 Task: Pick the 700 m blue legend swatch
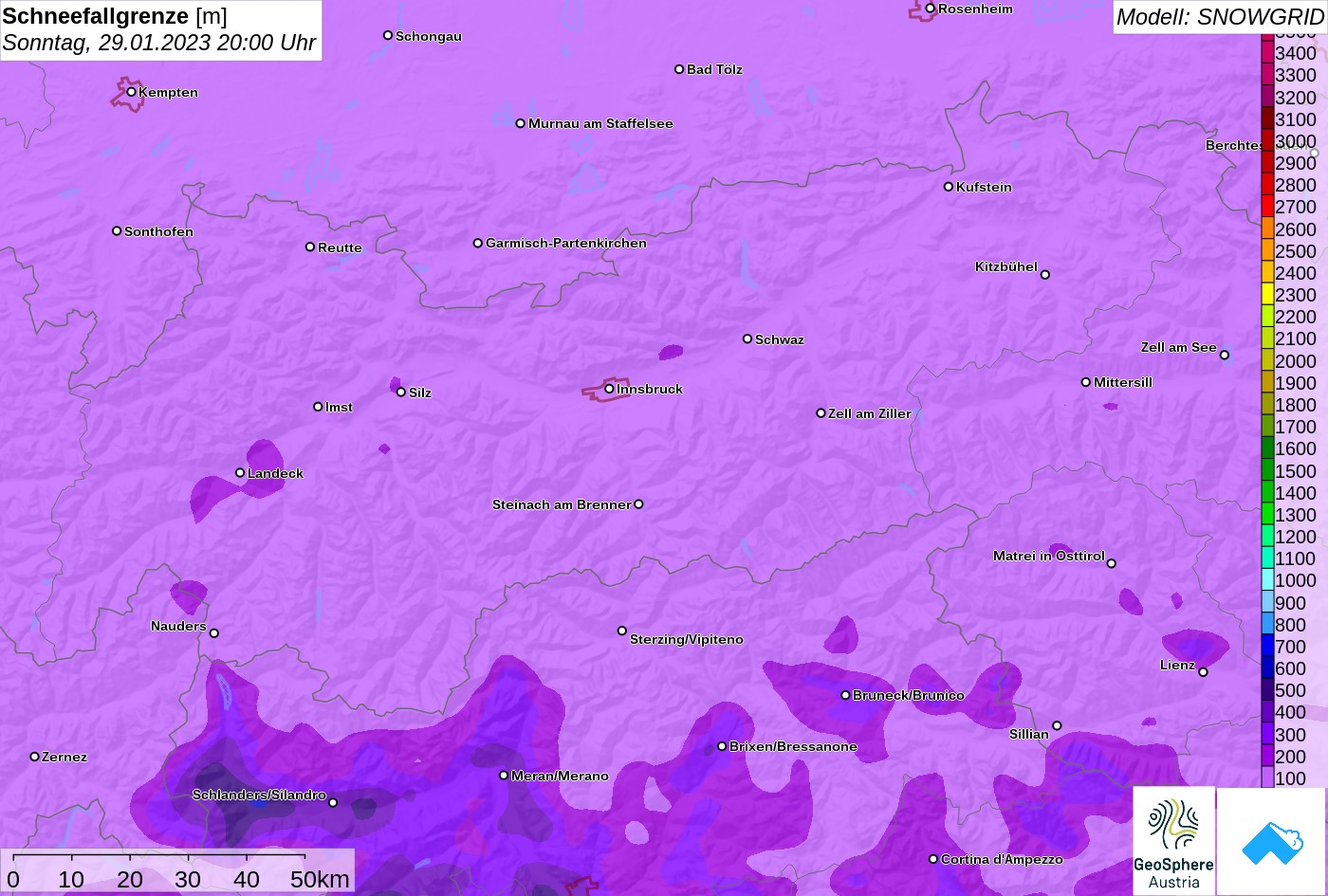click(x=1267, y=646)
